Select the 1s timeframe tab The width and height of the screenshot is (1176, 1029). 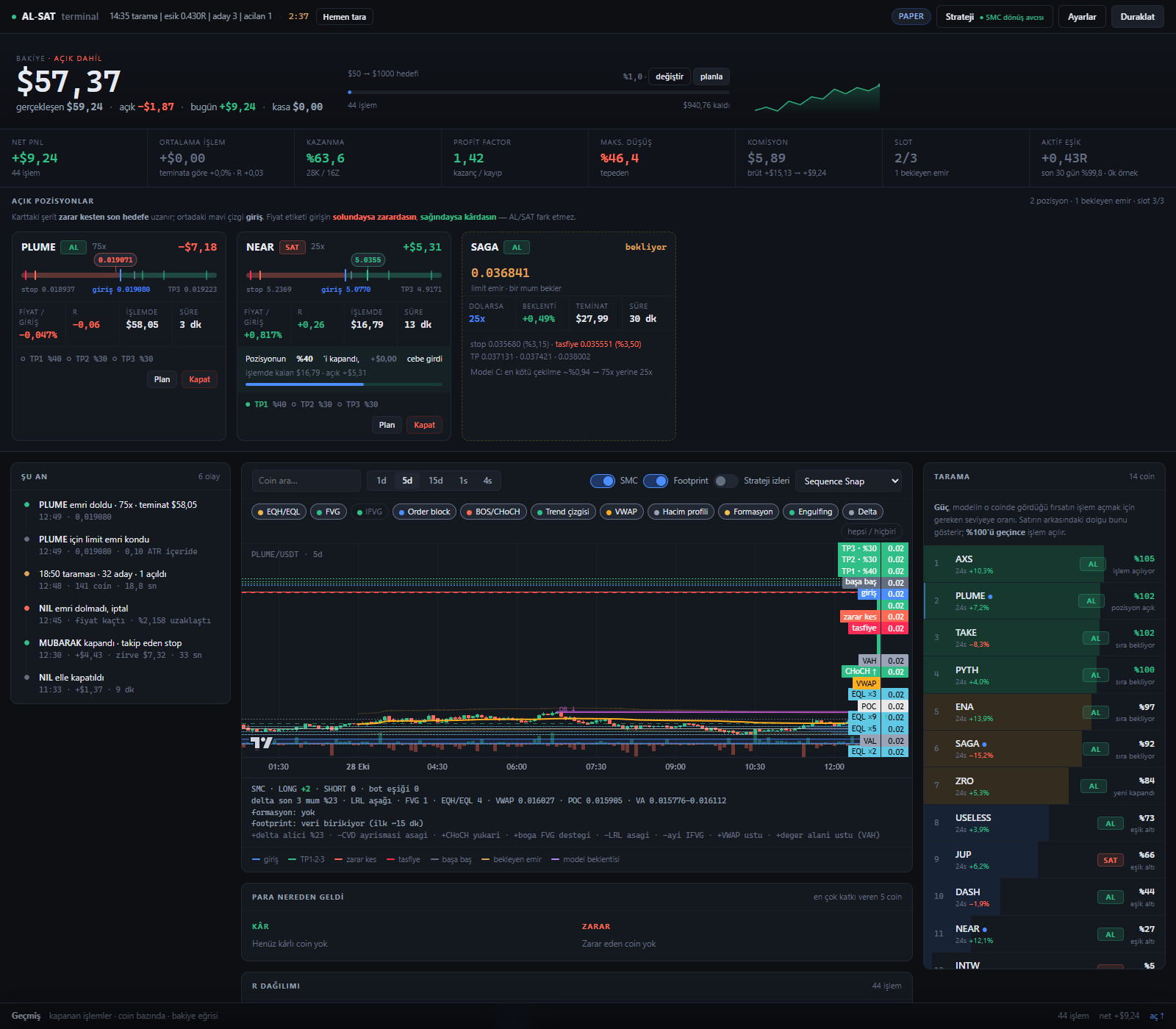pos(463,481)
